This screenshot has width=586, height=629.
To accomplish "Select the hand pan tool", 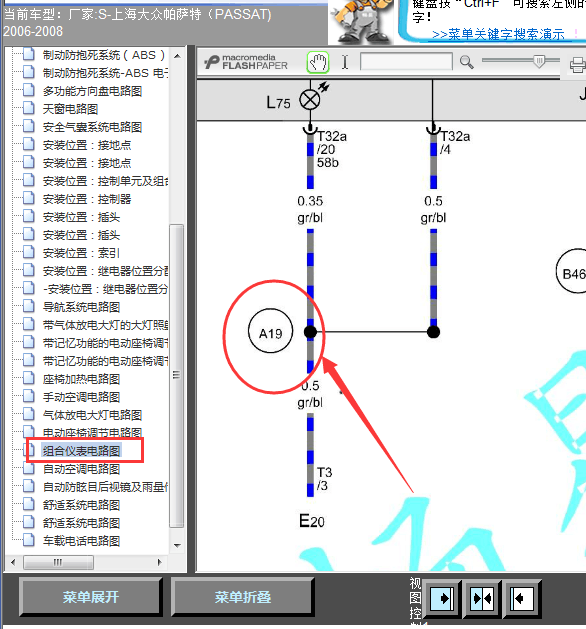I will click(x=318, y=62).
